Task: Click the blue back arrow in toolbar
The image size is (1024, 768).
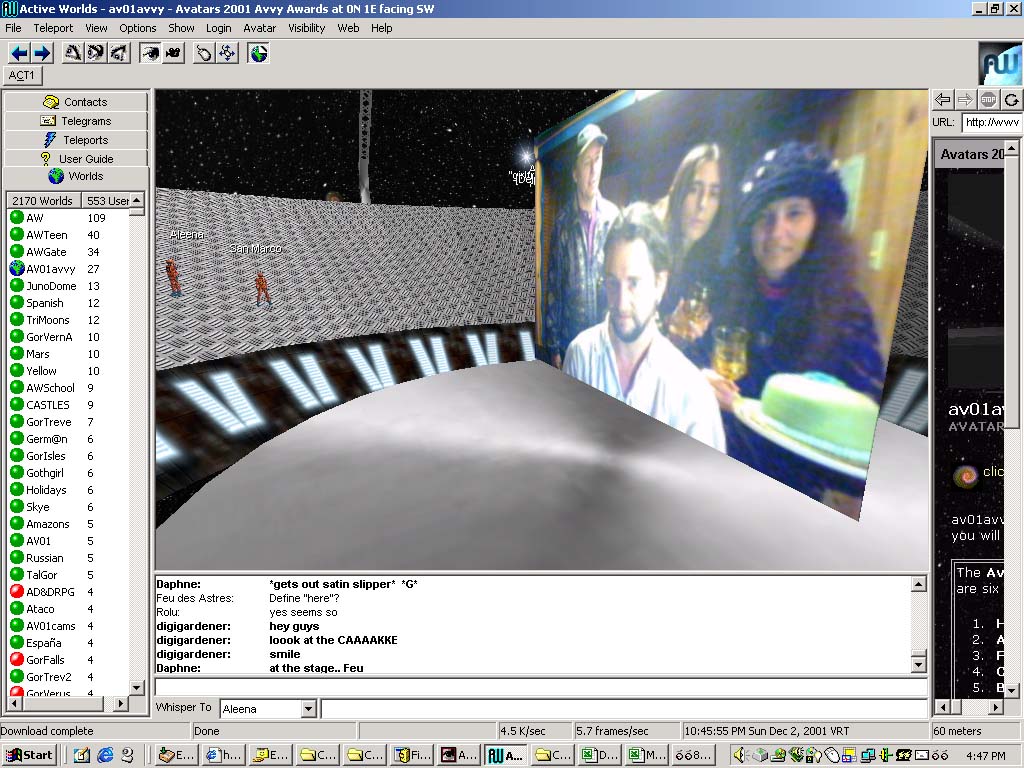Action: click(18, 53)
